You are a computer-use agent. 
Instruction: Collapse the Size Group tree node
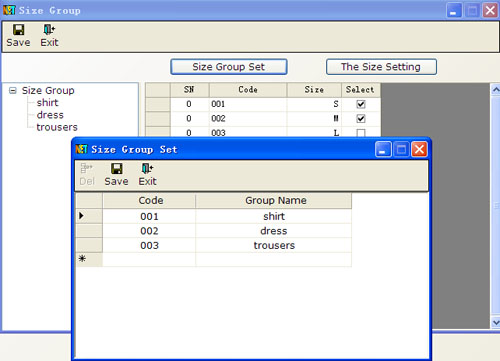click(13, 91)
